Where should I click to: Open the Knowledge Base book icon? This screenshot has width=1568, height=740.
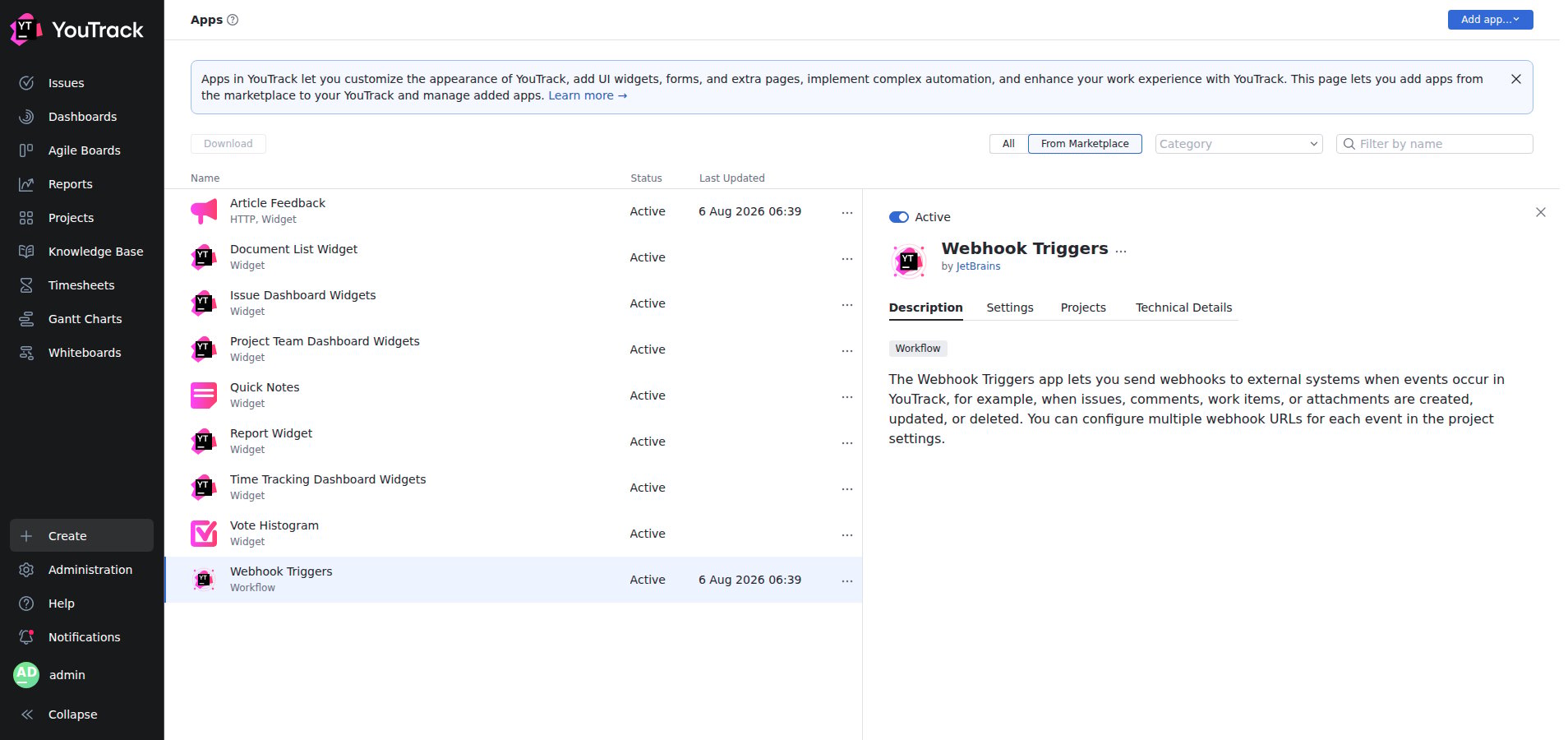pos(26,252)
